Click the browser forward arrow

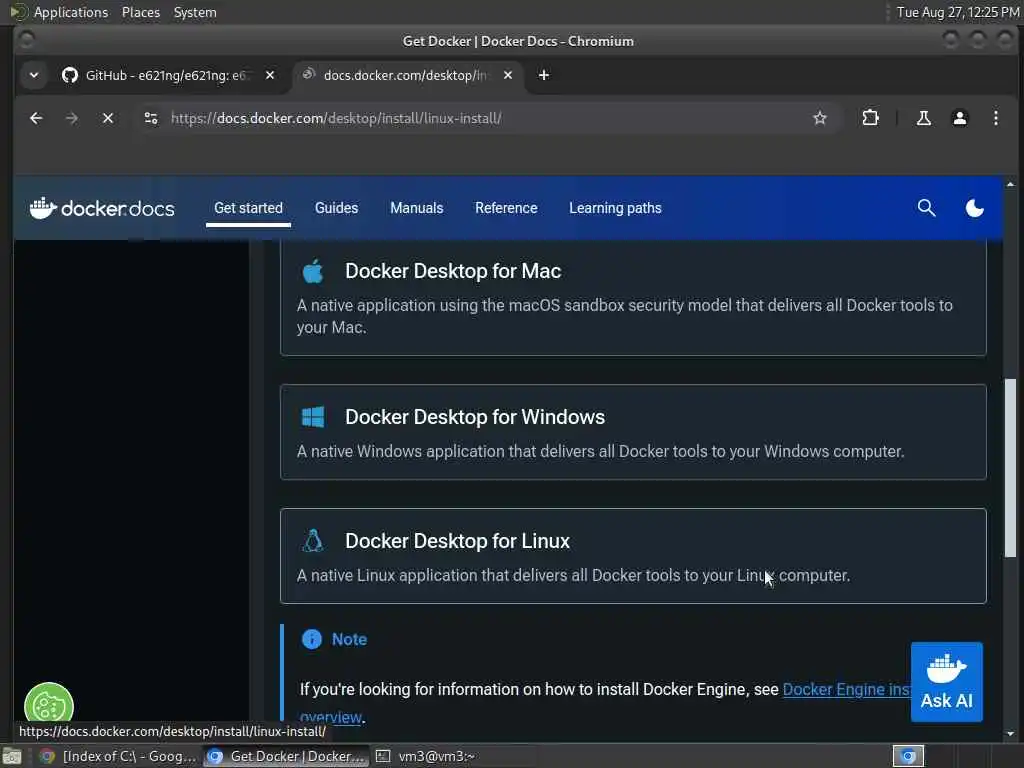(72, 118)
